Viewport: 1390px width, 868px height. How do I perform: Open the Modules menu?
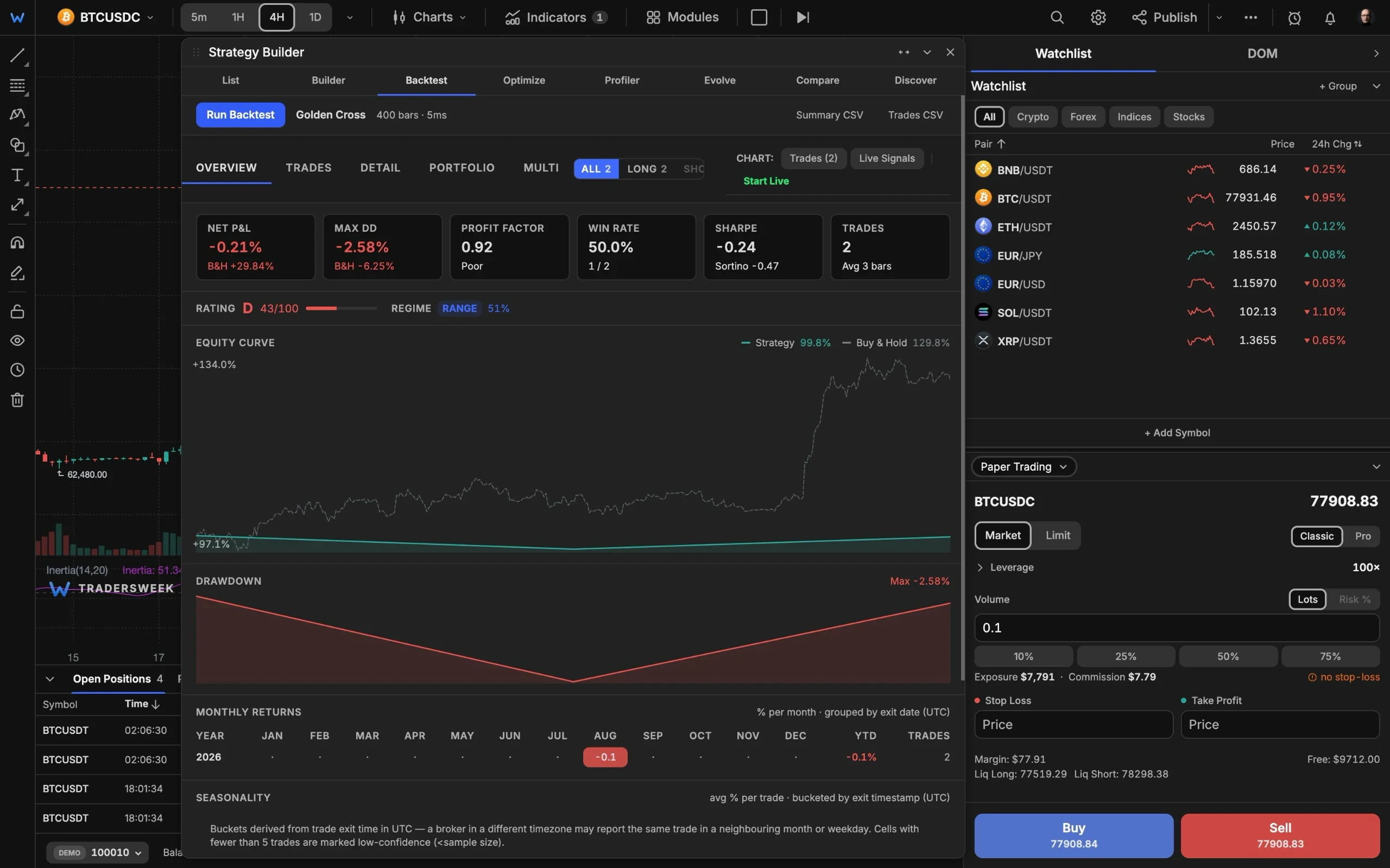pos(682,17)
